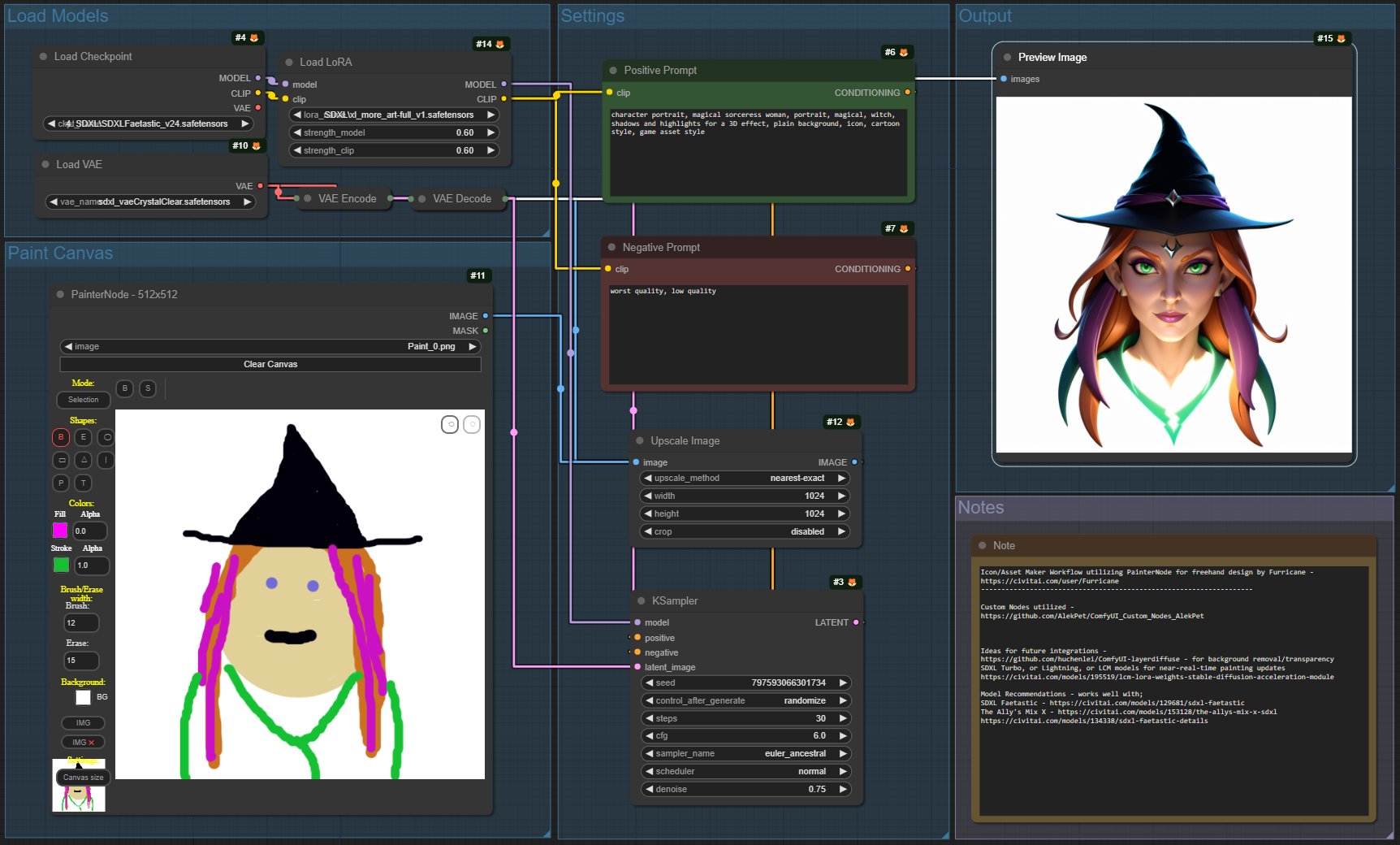Select the Erase (E) shape tool
Image resolution: width=1400 pixels, height=845 pixels.
click(83, 437)
